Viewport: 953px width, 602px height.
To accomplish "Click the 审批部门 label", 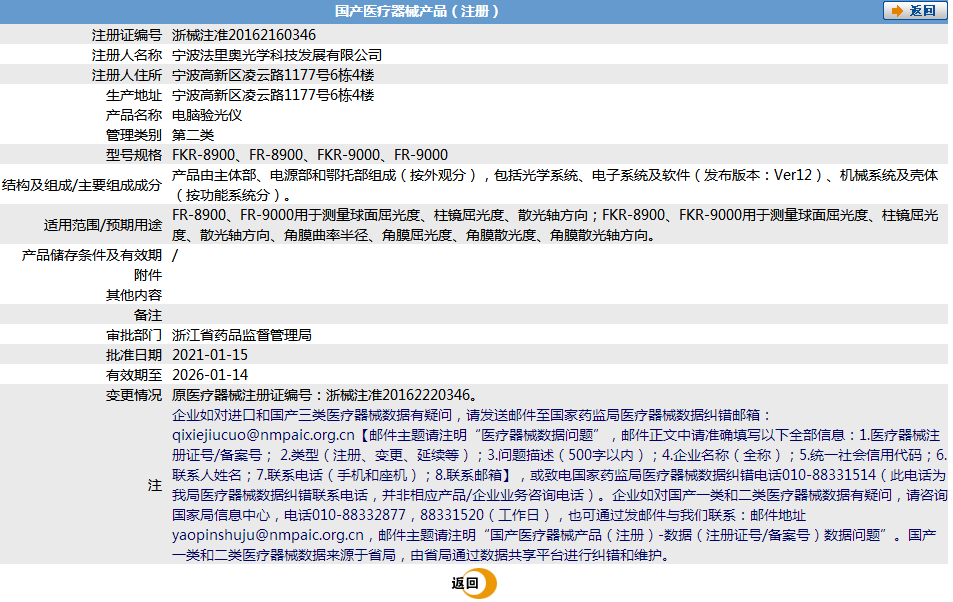I will [134, 335].
